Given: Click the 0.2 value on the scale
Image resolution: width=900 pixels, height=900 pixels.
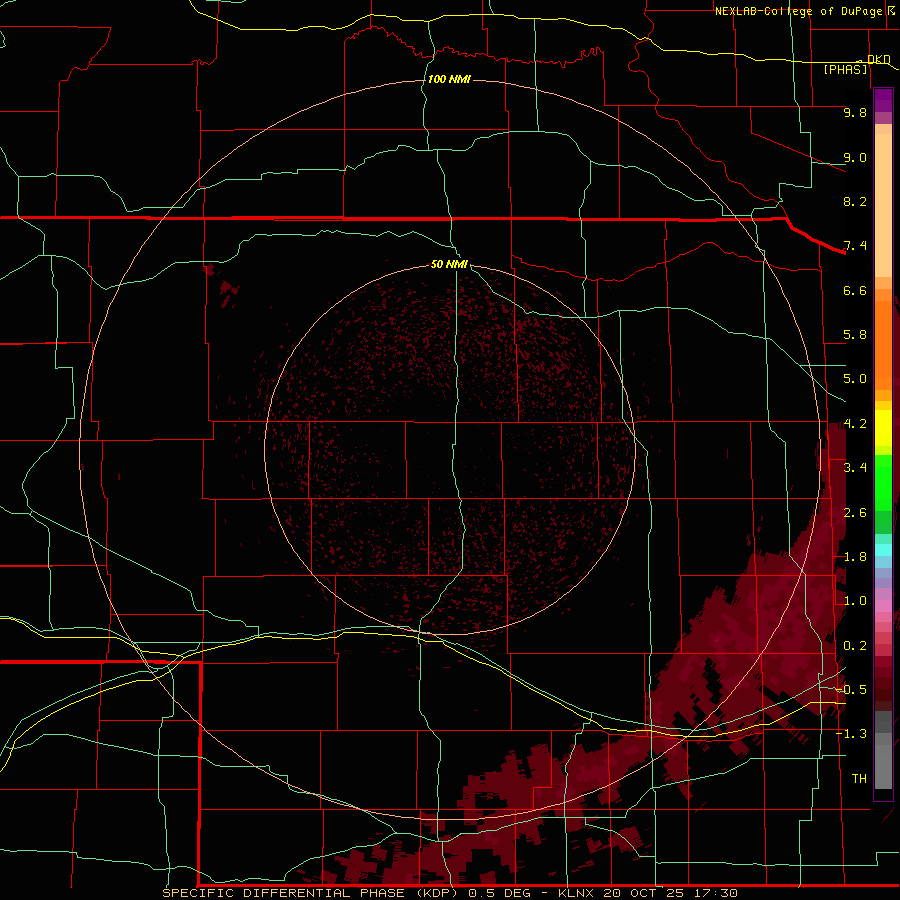Looking at the screenshot, I should 855,646.
